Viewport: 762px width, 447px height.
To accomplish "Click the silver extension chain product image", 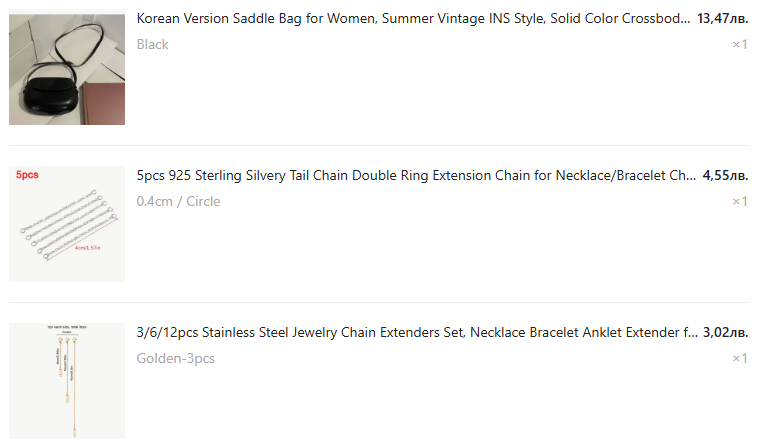I will tap(66, 225).
